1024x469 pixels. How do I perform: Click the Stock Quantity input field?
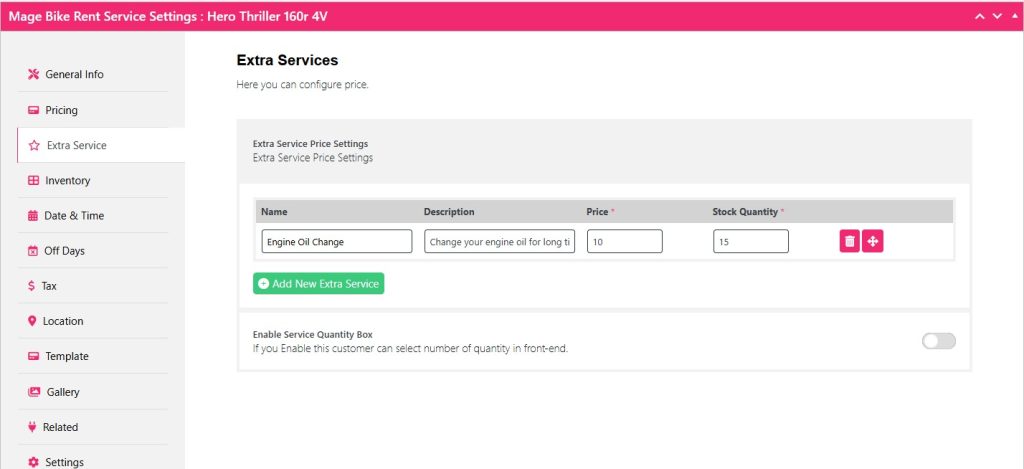[750, 242]
